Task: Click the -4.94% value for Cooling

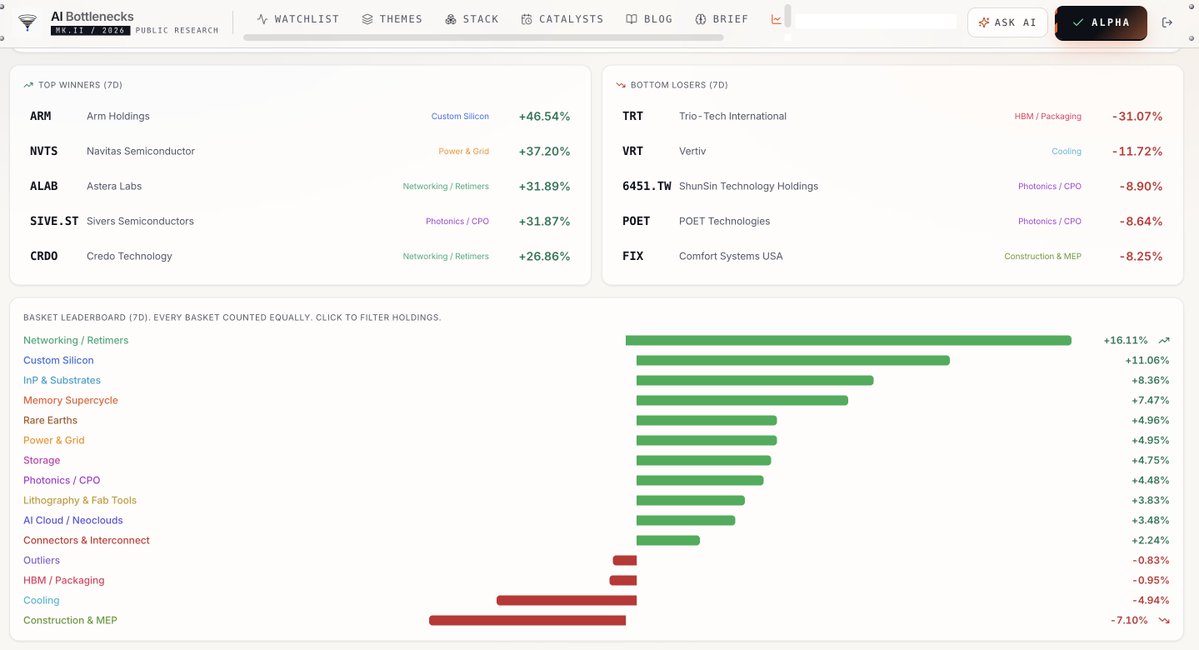Action: click(x=1151, y=600)
